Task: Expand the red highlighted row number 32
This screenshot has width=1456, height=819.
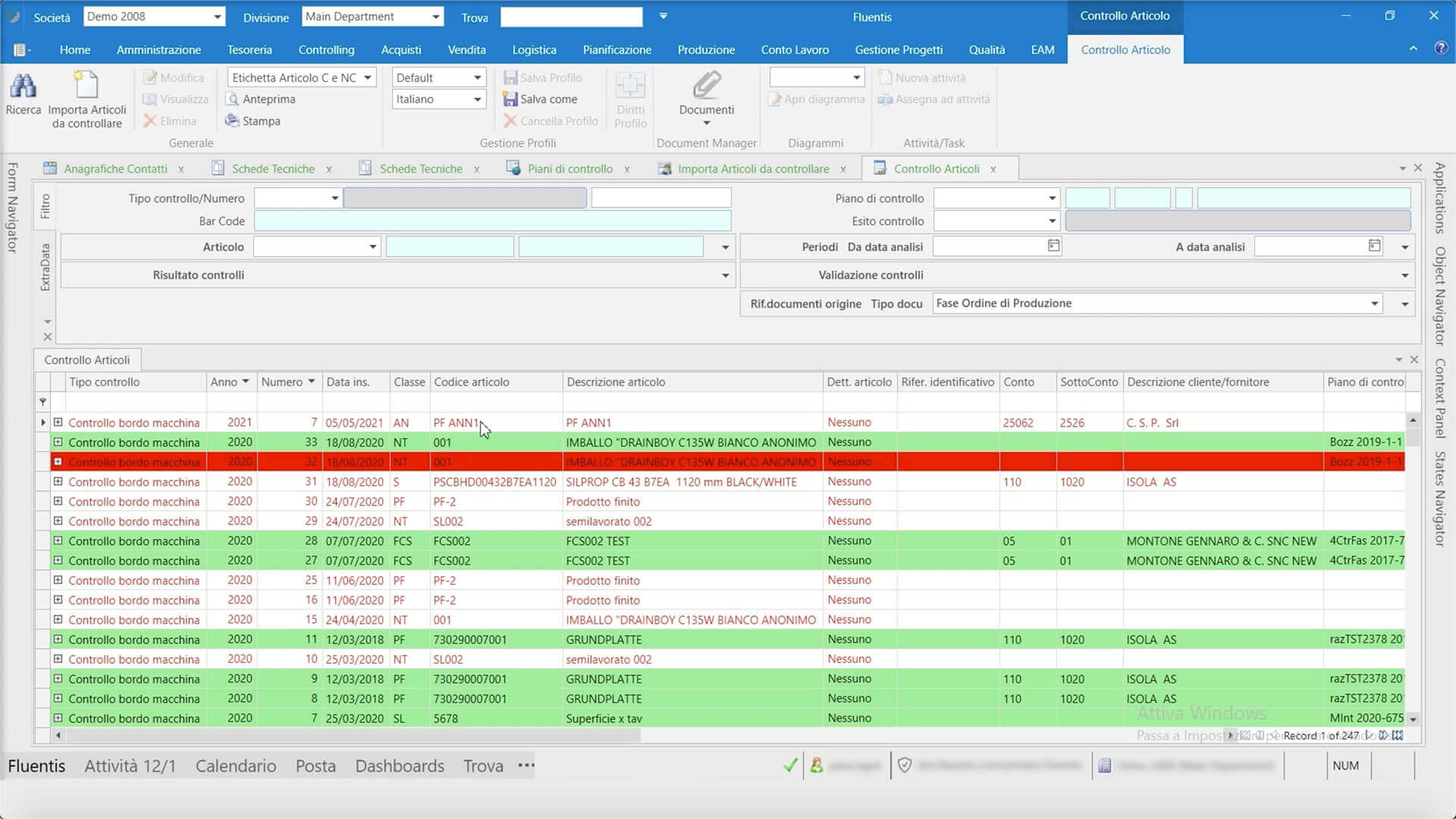Action: 58,461
